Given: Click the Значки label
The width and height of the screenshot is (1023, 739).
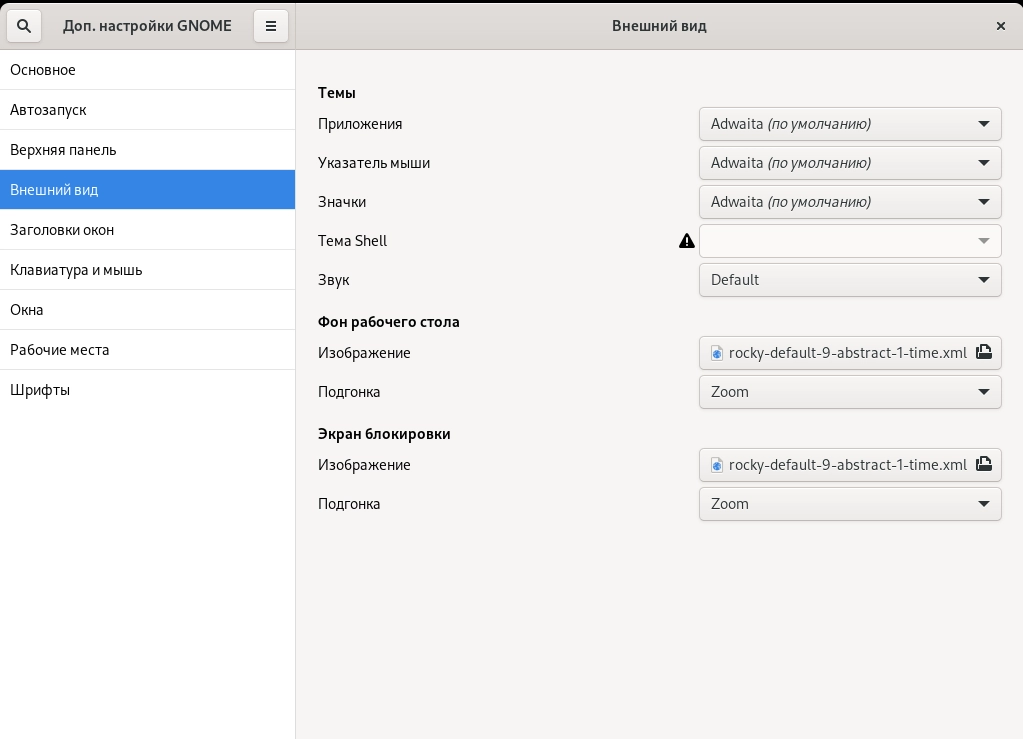Looking at the screenshot, I should tap(342, 202).
